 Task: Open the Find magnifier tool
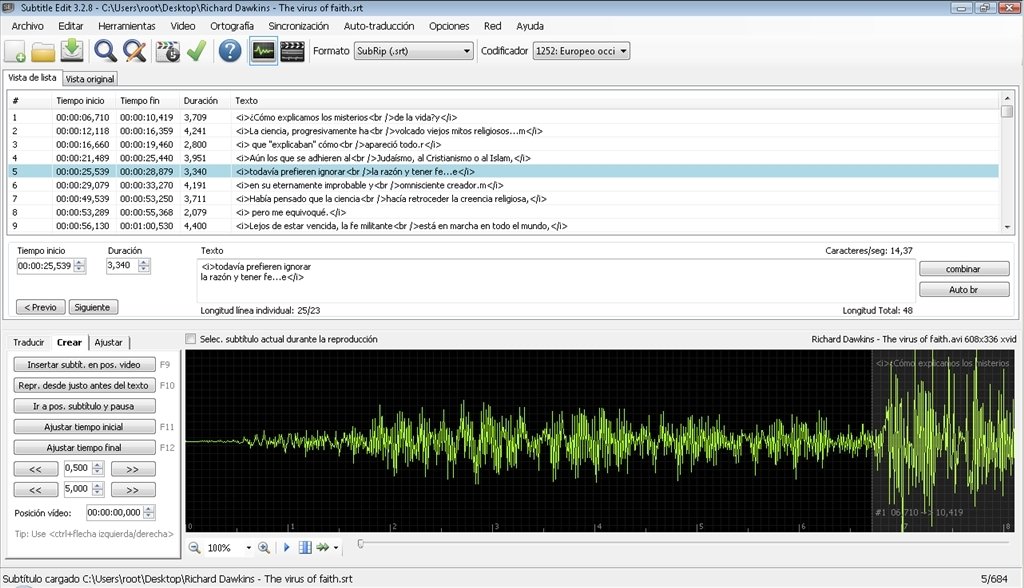pos(105,51)
